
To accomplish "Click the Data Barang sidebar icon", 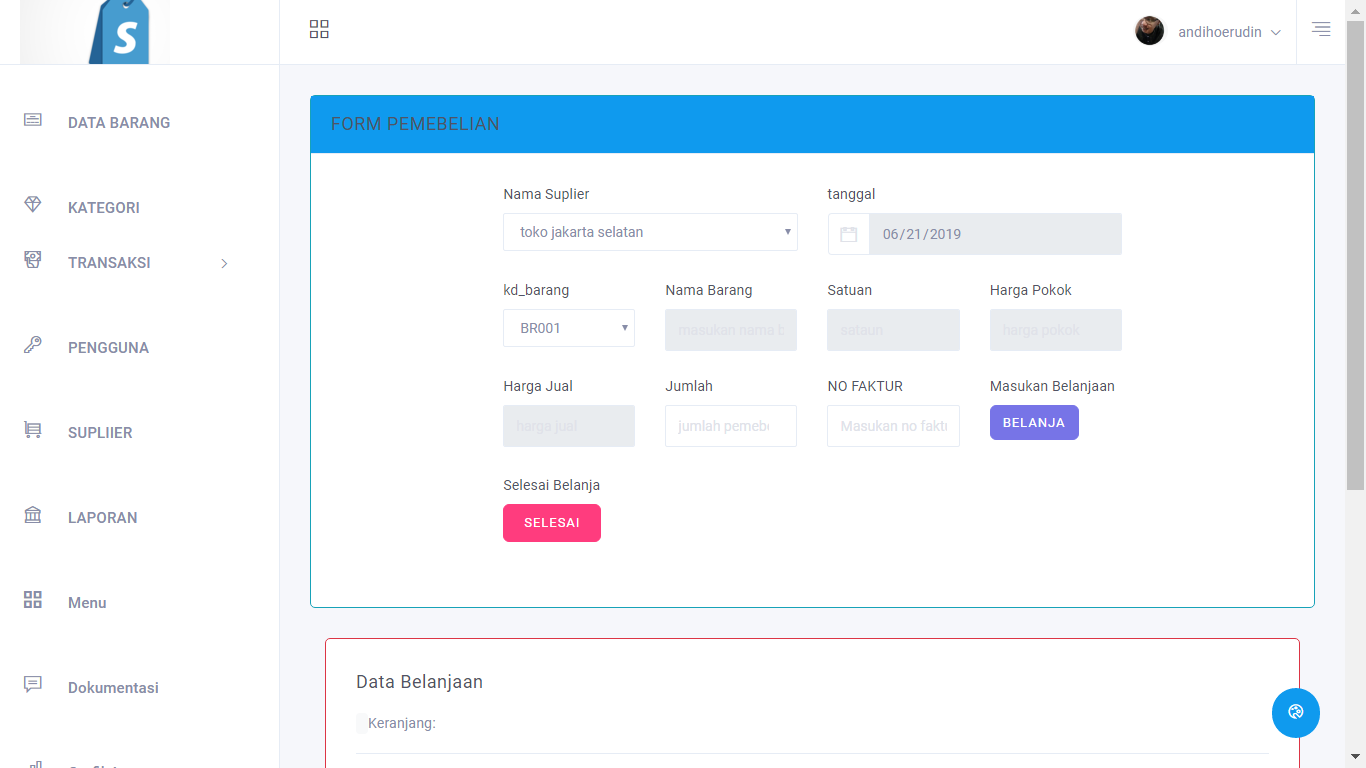I will coord(33,120).
